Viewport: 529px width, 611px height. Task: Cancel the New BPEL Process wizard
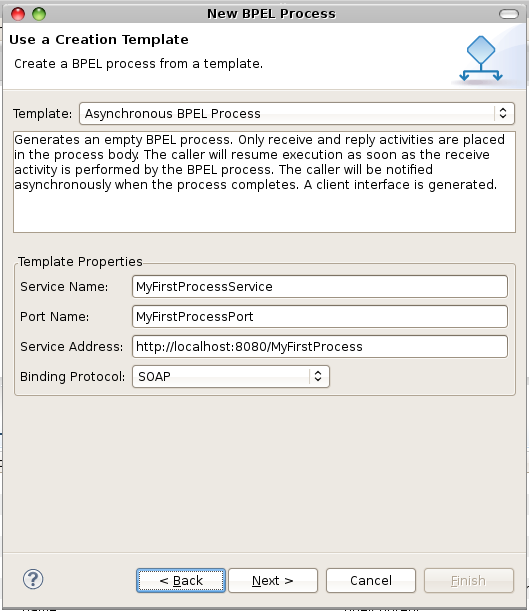pos(371,580)
